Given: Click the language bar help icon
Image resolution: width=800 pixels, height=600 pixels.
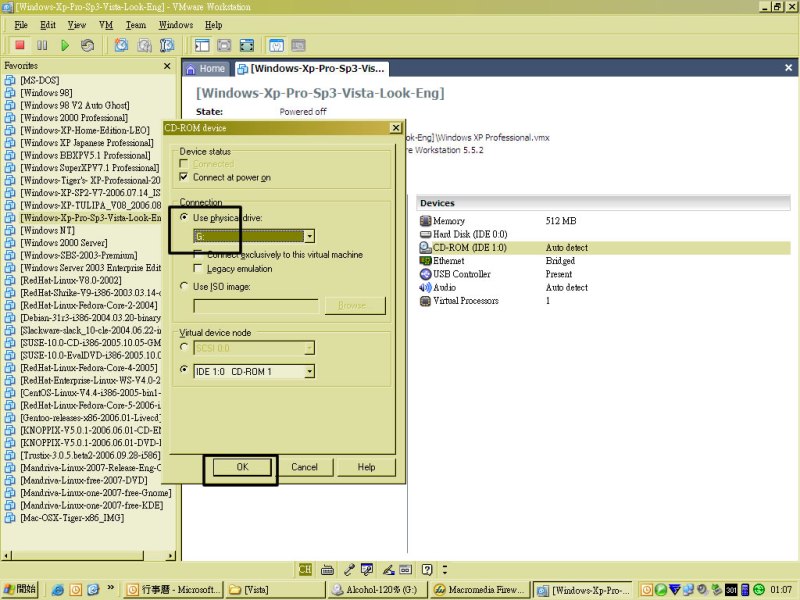Looking at the screenshot, I should pos(427,569).
